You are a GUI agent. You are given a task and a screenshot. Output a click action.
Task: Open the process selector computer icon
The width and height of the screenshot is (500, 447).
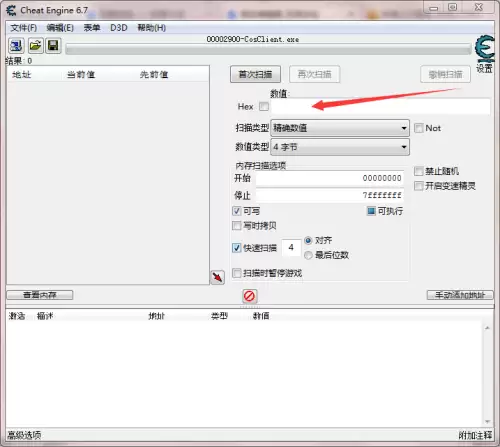point(16,46)
